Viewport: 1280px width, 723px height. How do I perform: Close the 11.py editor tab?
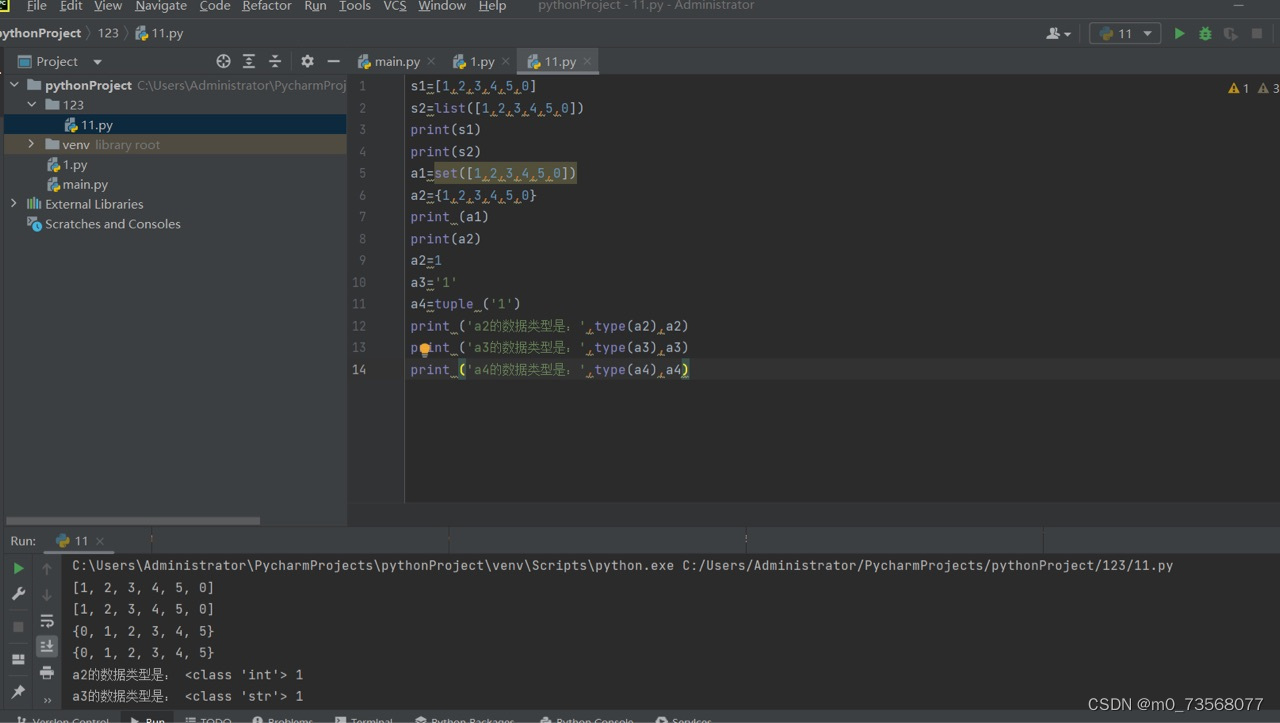coord(587,62)
